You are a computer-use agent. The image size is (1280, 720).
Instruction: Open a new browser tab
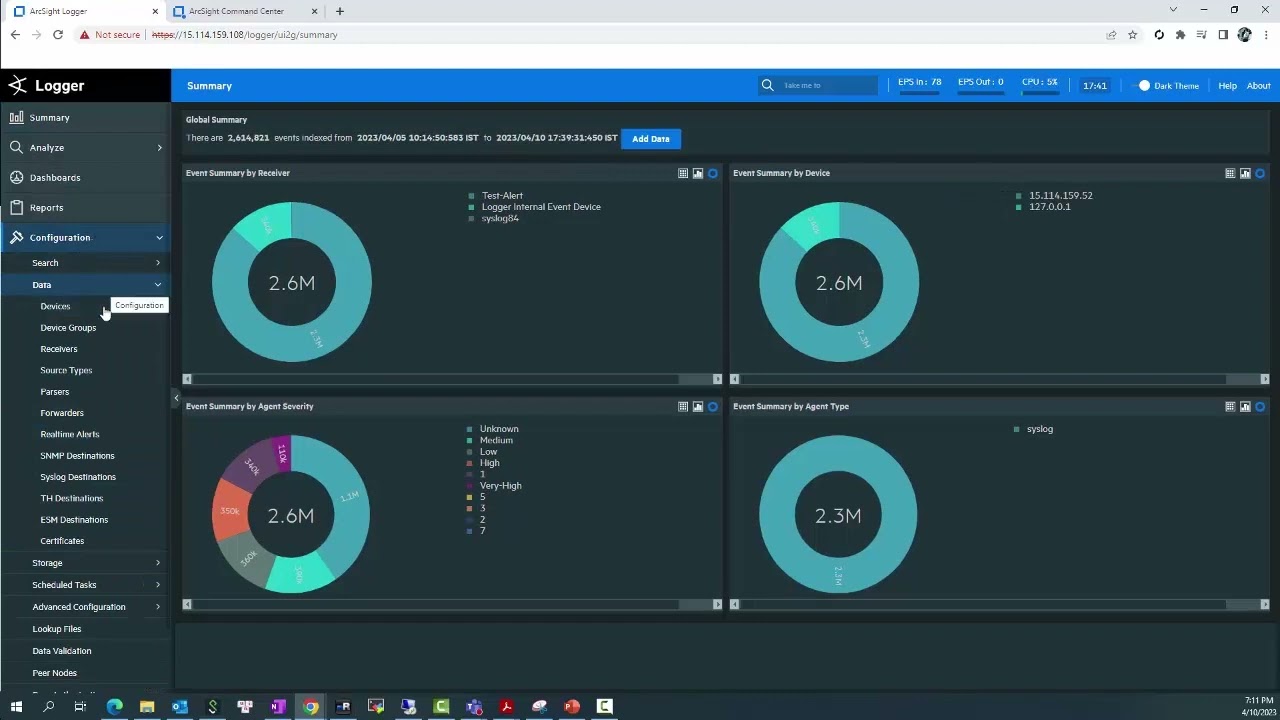point(340,11)
